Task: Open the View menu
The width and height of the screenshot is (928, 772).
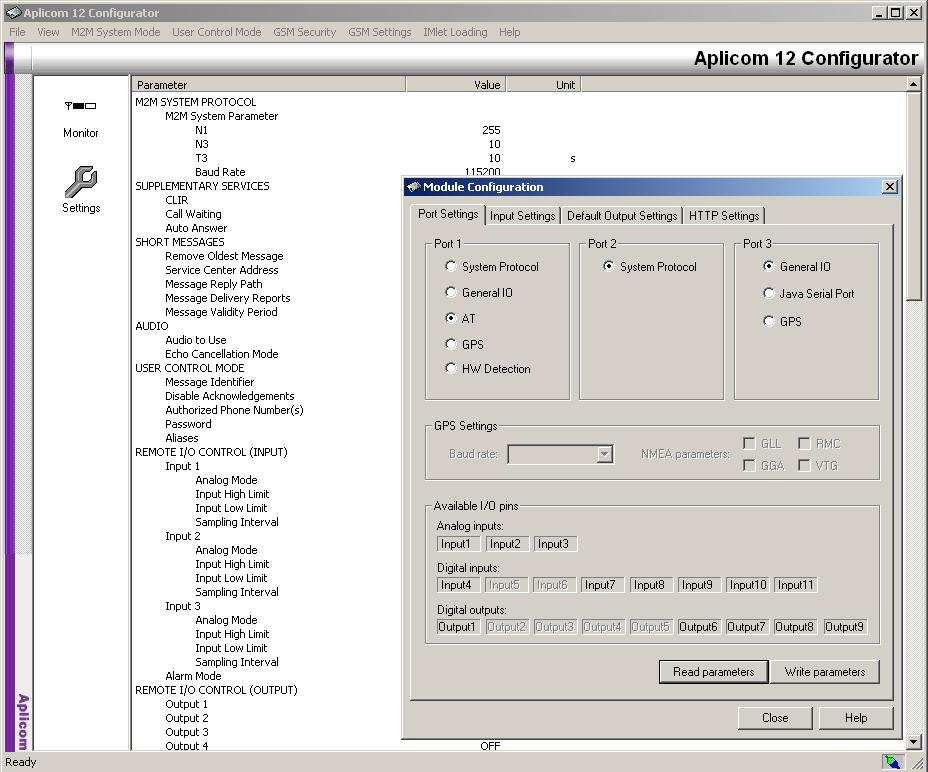Action: click(x=49, y=32)
